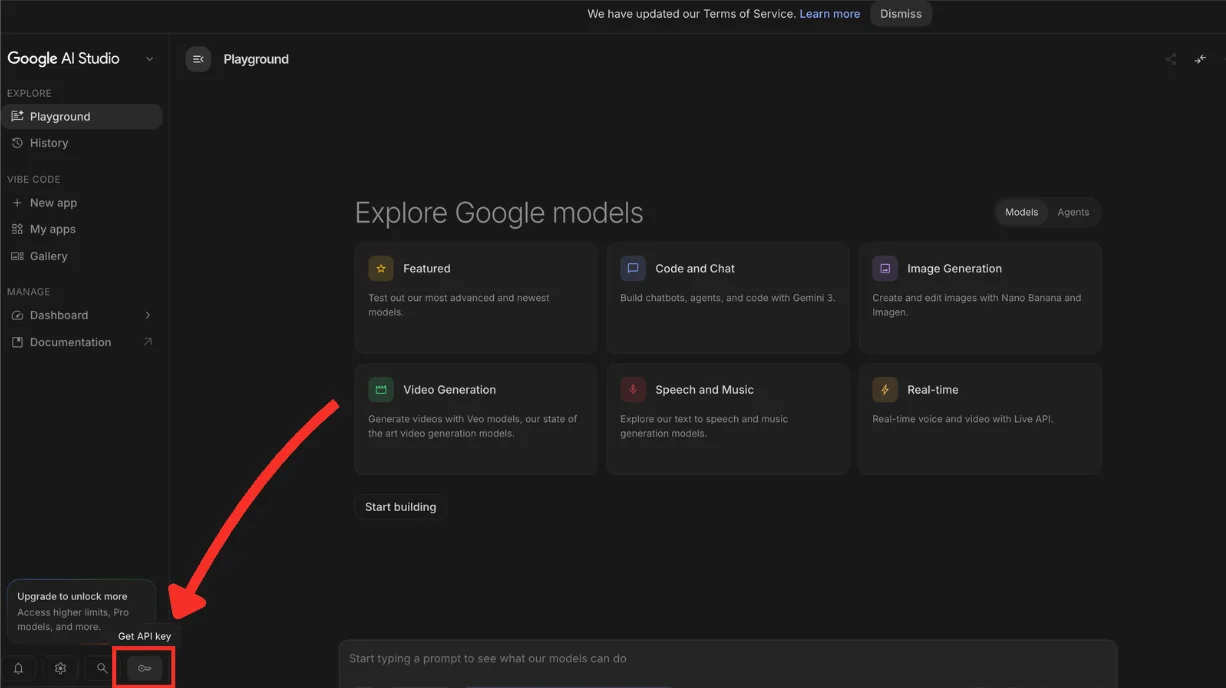Click 'Explore our text to speech' description
The image size is (1226, 688).
click(x=704, y=426)
